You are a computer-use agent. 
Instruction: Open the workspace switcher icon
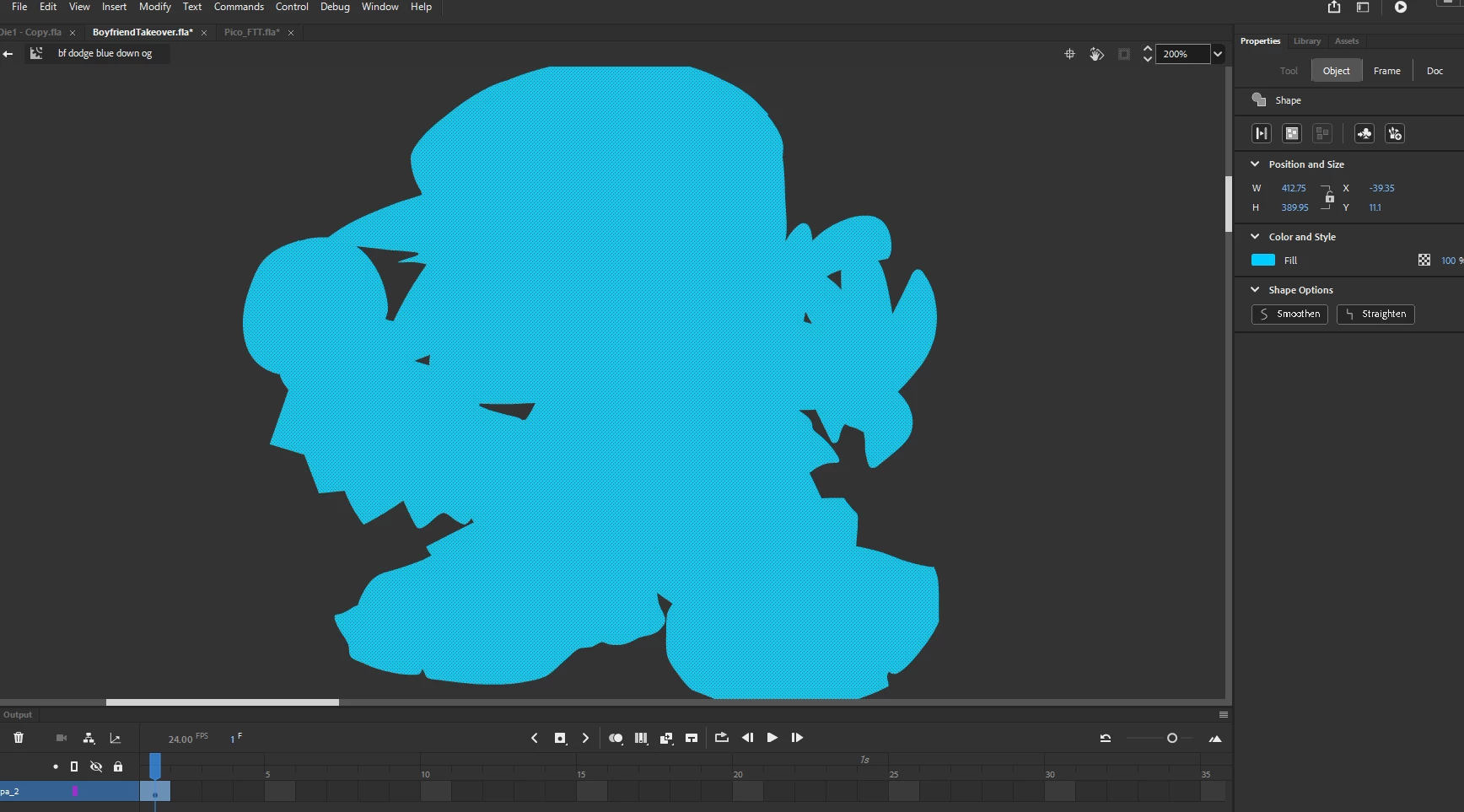(x=1363, y=8)
